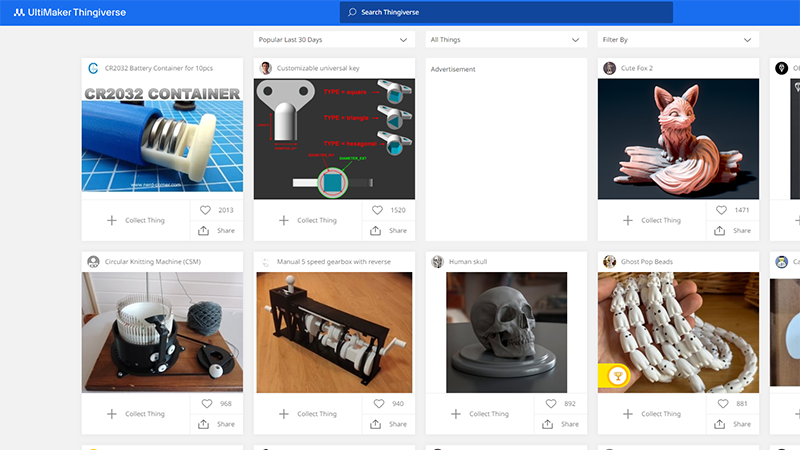Like the Manual 5 speed gearbox heart icon
This screenshot has height=450, width=800.
pyautogui.click(x=379, y=403)
